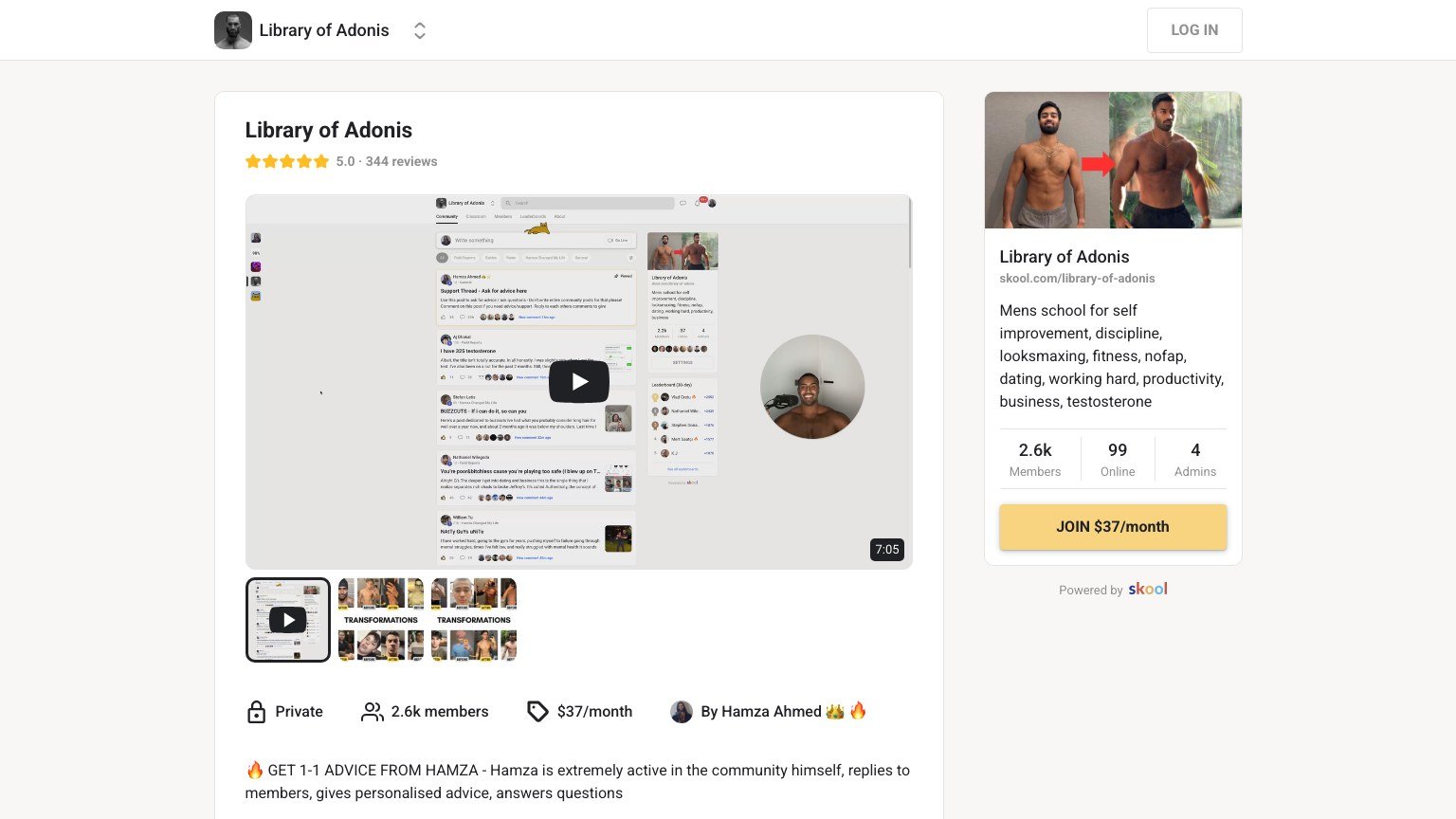
Task: Open the By Hamza Ahmed profile link
Action: 783,712
